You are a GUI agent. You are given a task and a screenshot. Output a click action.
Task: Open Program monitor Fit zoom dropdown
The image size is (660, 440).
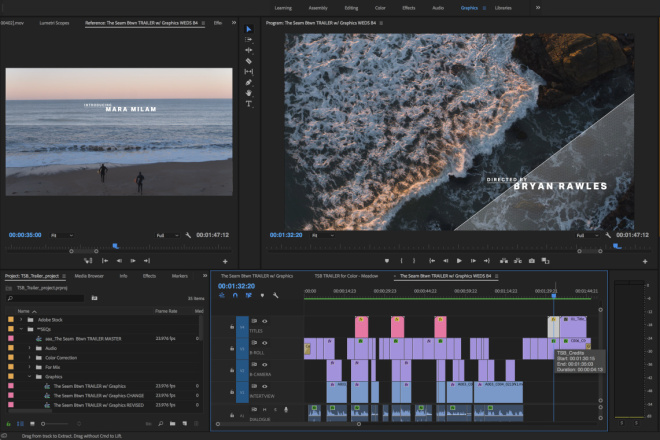[323, 235]
